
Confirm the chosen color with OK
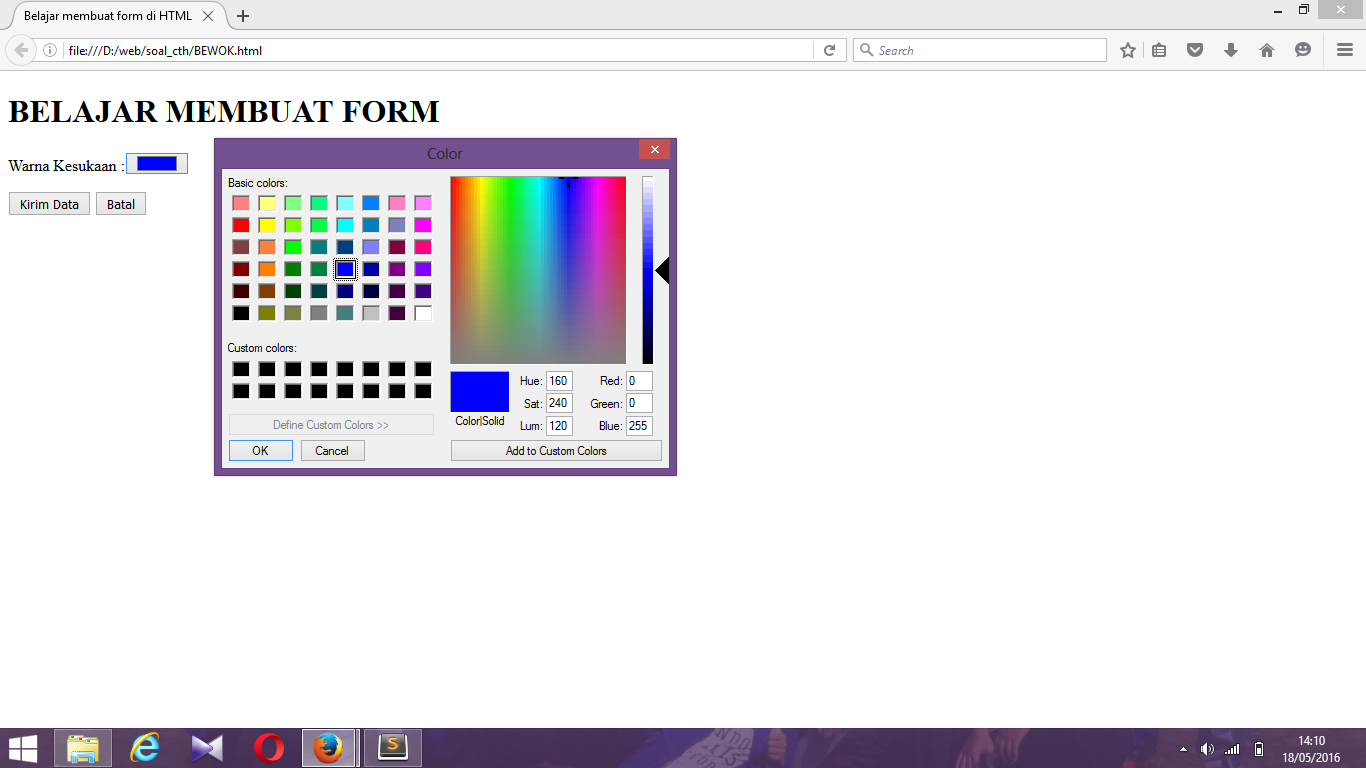coord(260,450)
